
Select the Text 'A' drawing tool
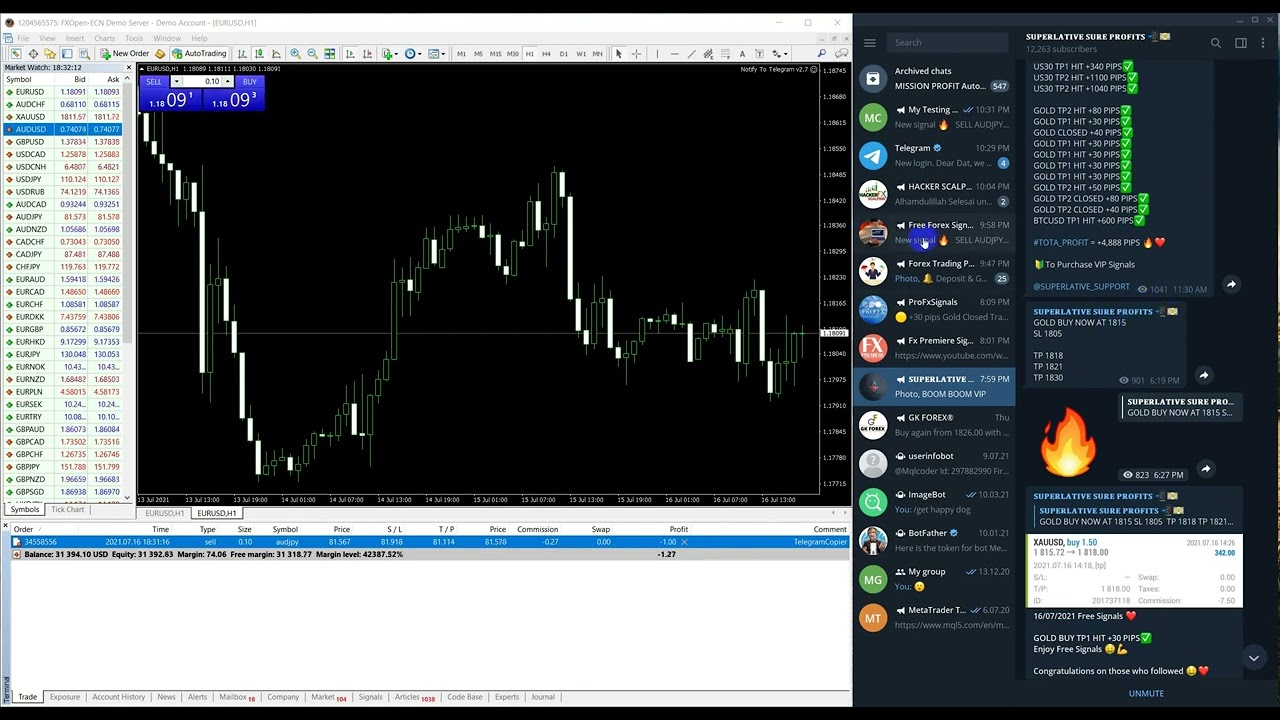pos(742,53)
